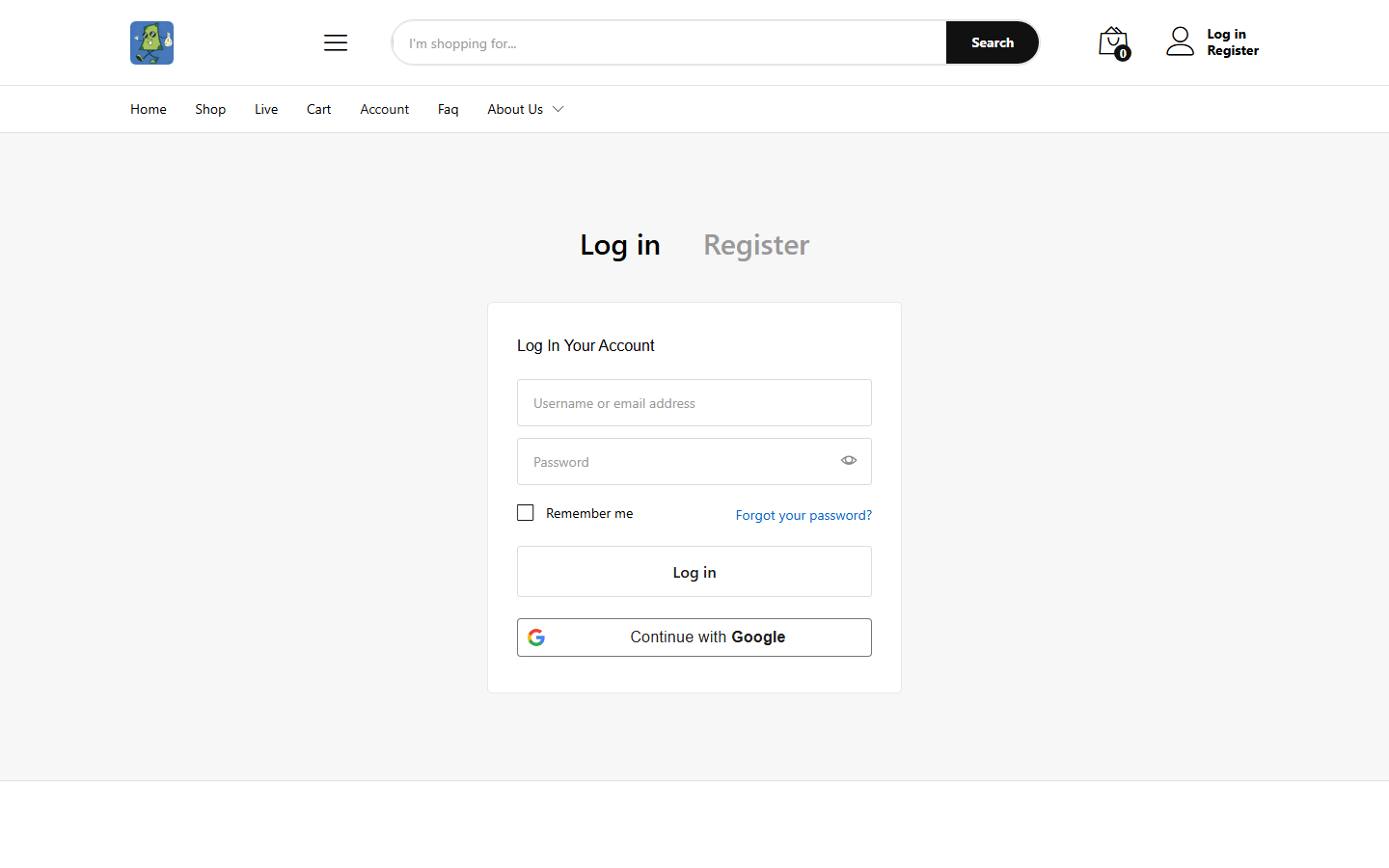
Task: Click the Log In Your Account text
Action: tap(586, 345)
